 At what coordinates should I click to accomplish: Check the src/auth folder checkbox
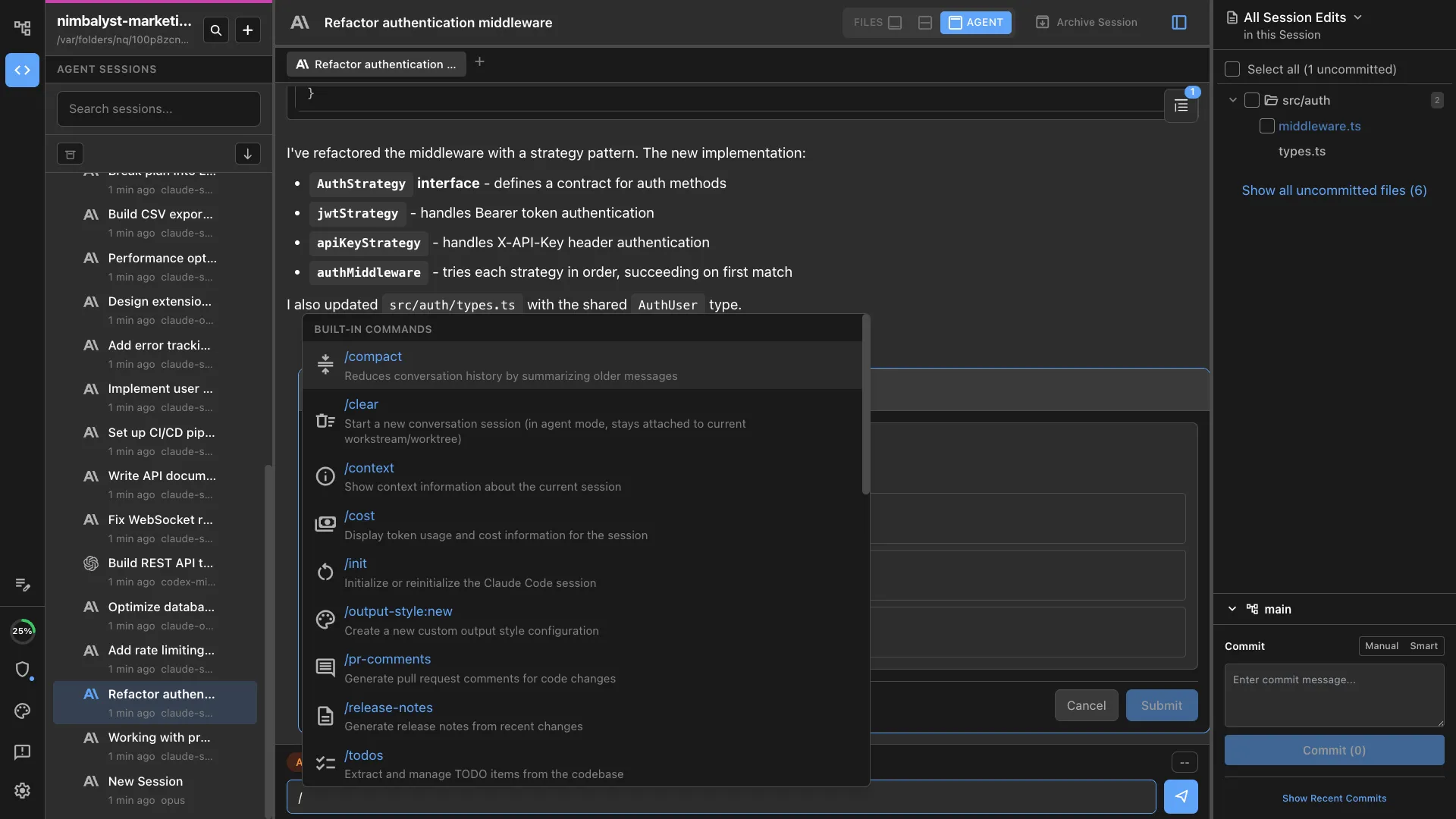pos(1252,100)
